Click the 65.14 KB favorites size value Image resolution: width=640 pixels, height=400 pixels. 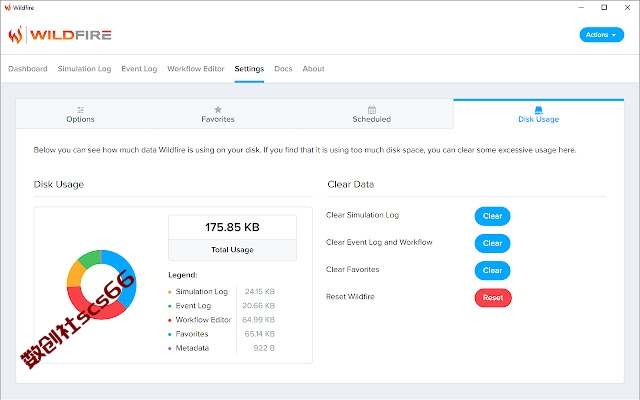tap(260, 334)
